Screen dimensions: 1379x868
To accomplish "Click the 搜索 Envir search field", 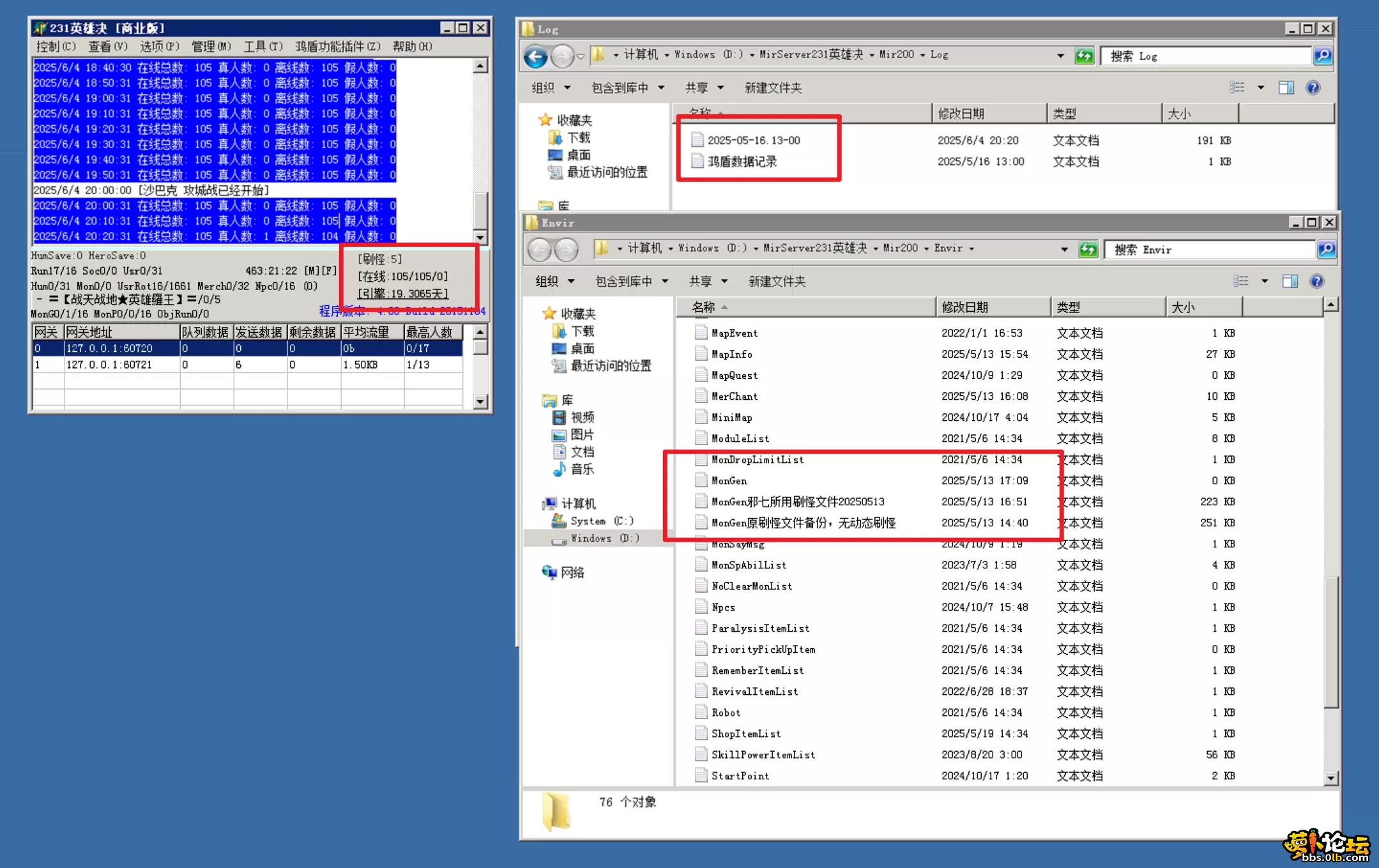I will [x=1210, y=249].
